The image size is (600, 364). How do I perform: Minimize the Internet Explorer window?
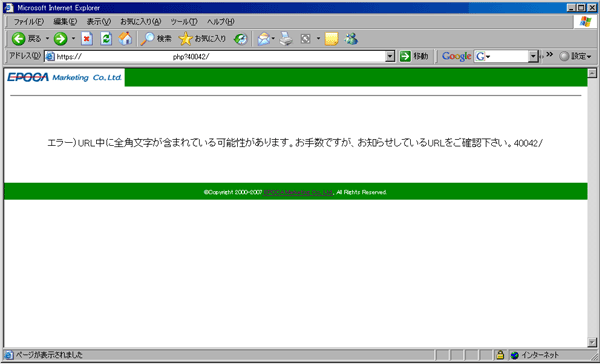(572, 8)
